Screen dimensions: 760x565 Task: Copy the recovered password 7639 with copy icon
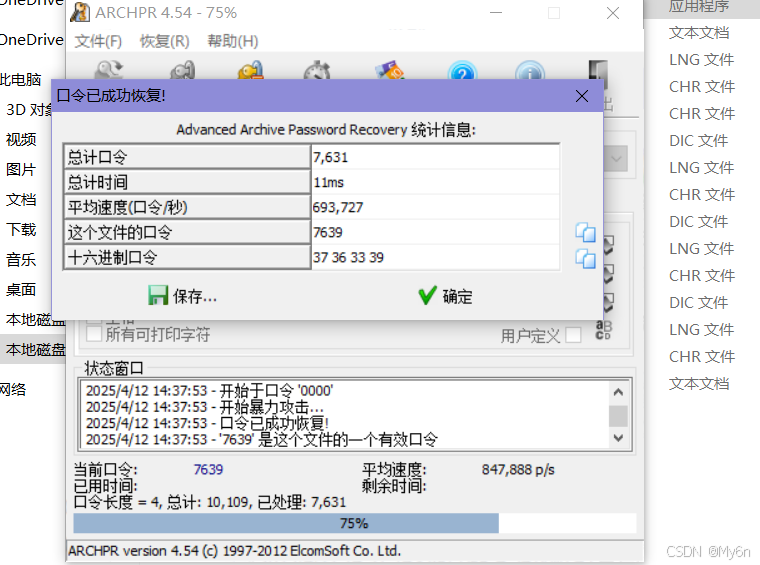[x=586, y=233]
